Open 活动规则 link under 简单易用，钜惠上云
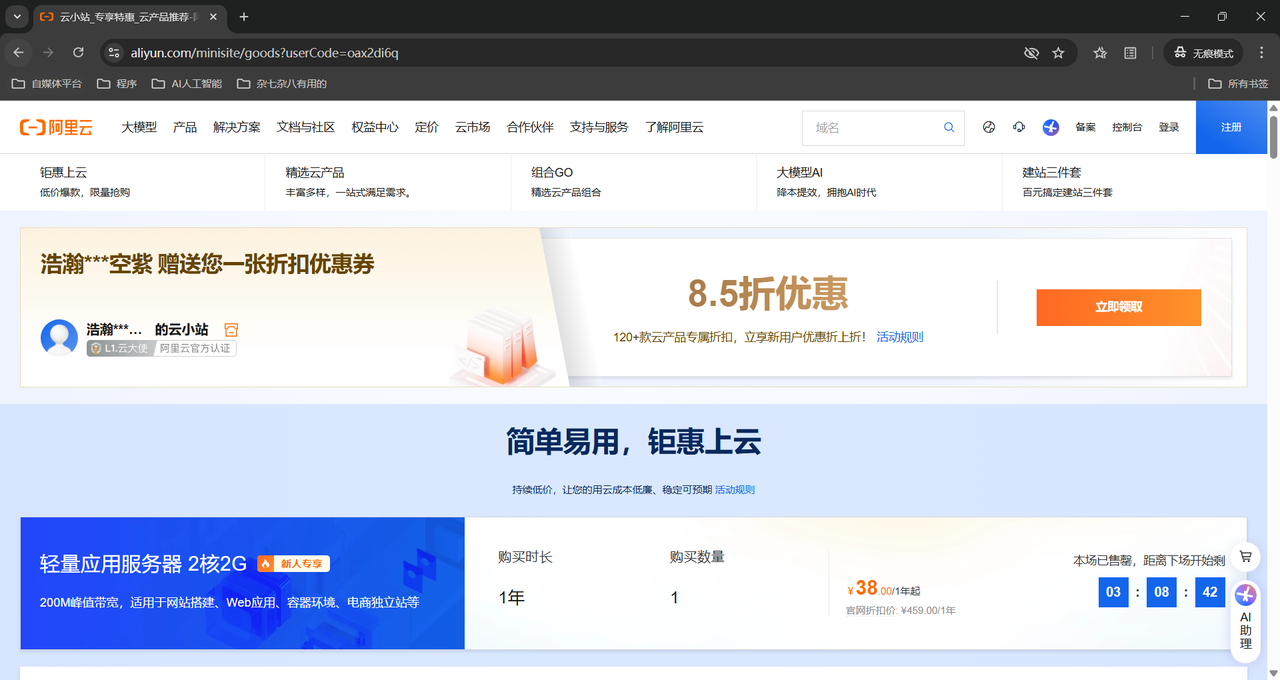 [735, 489]
